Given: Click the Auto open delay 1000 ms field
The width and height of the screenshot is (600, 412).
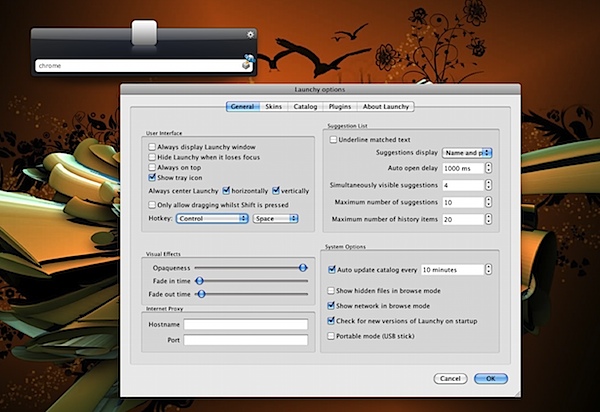Looking at the screenshot, I should pyautogui.click(x=463, y=168).
